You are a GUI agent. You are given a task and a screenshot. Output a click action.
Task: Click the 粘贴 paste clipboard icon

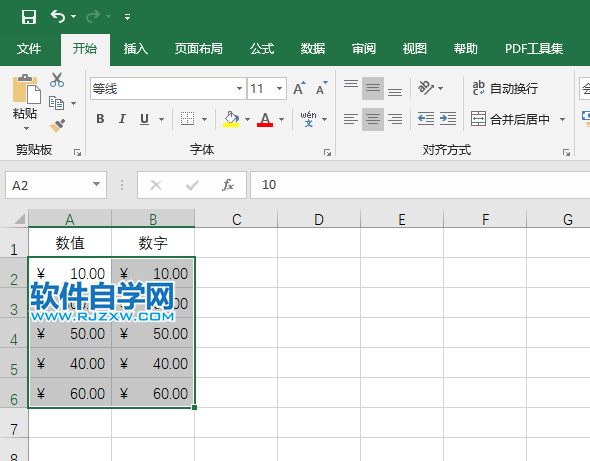[26, 89]
